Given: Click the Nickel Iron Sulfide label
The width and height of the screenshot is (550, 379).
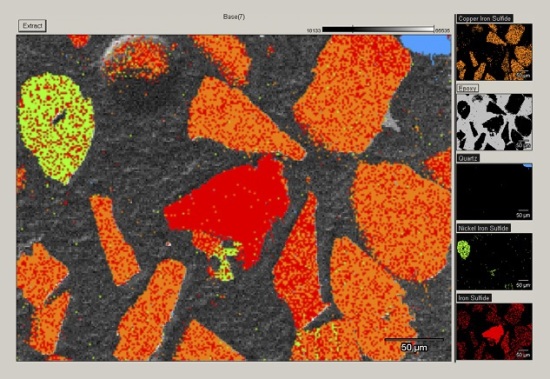Looking at the screenshot, I should coord(483,228).
